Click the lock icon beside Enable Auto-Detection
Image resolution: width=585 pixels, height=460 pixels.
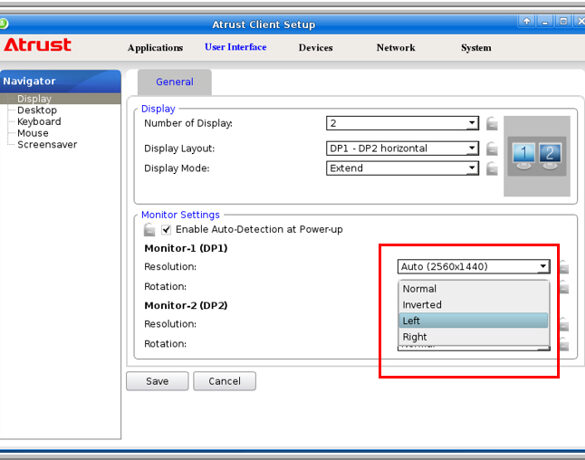149,229
